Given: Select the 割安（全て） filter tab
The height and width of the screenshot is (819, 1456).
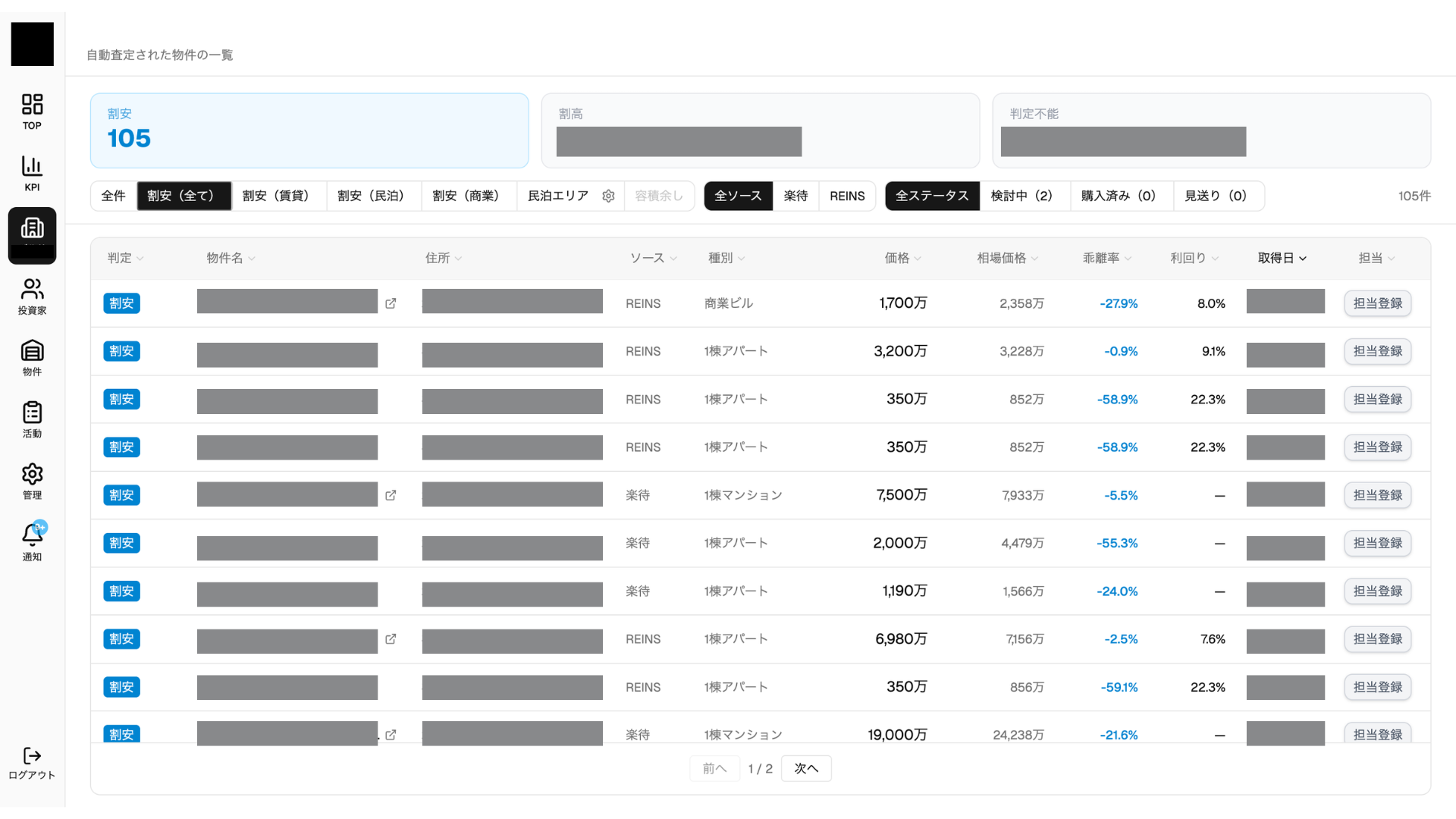Looking at the screenshot, I should click(184, 196).
